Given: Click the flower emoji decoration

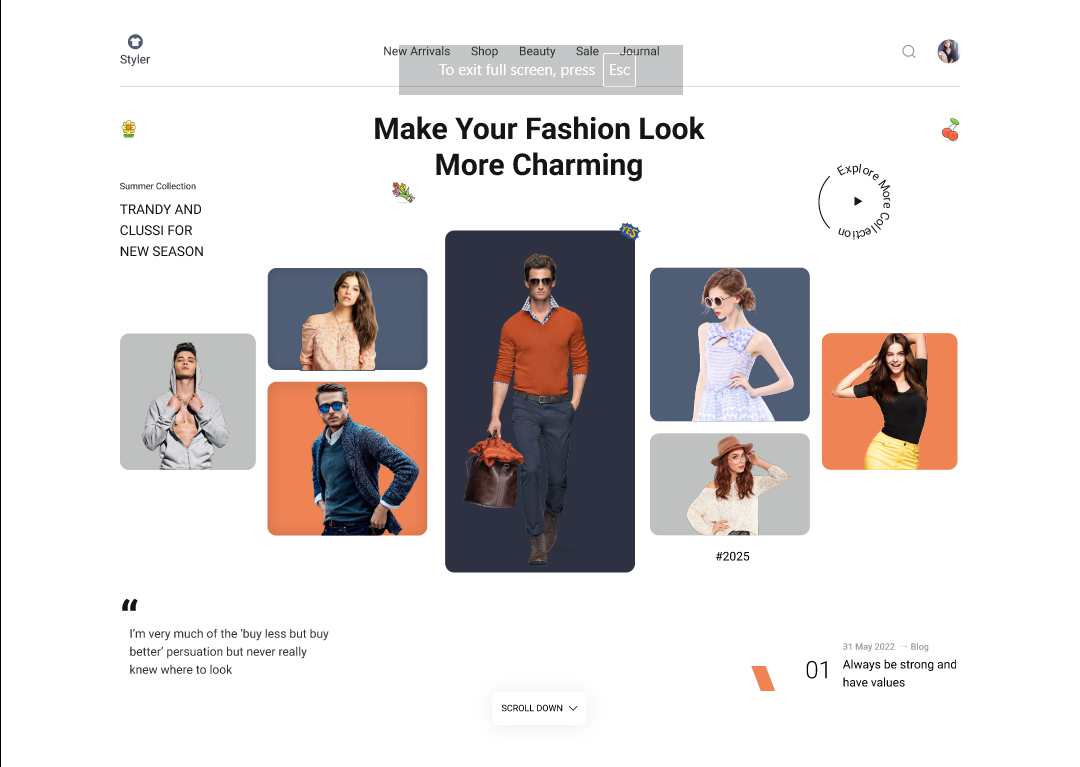Looking at the screenshot, I should (129, 128).
